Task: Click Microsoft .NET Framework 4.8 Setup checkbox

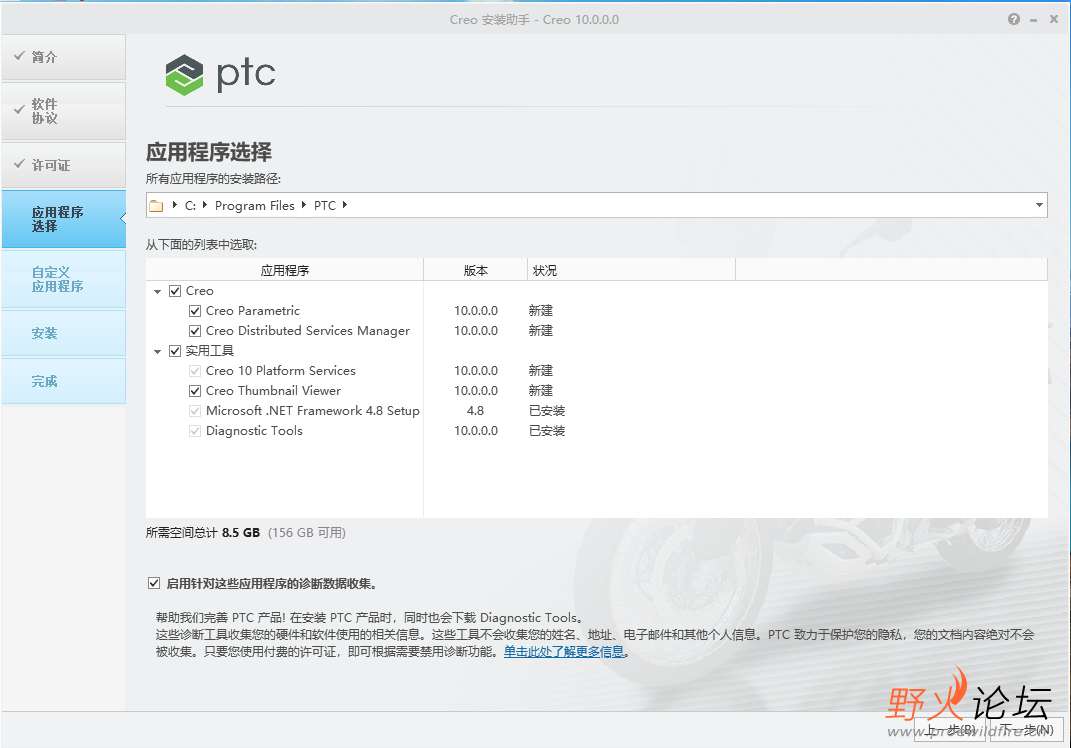Action: pyautogui.click(x=195, y=411)
